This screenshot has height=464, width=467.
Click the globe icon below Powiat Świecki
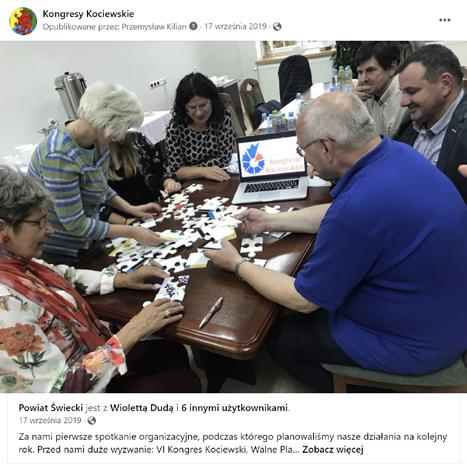pyautogui.click(x=92, y=420)
